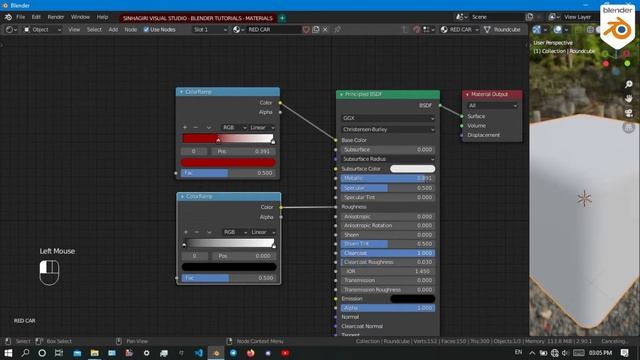Add a new workspace with plus icon
The width and height of the screenshot is (640, 360).
point(282,18)
